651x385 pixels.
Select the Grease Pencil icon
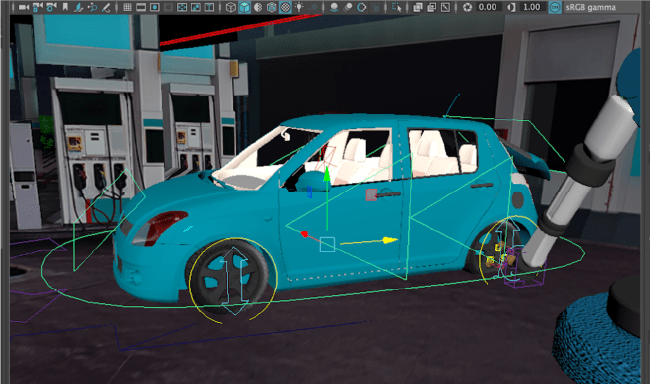(106, 7)
